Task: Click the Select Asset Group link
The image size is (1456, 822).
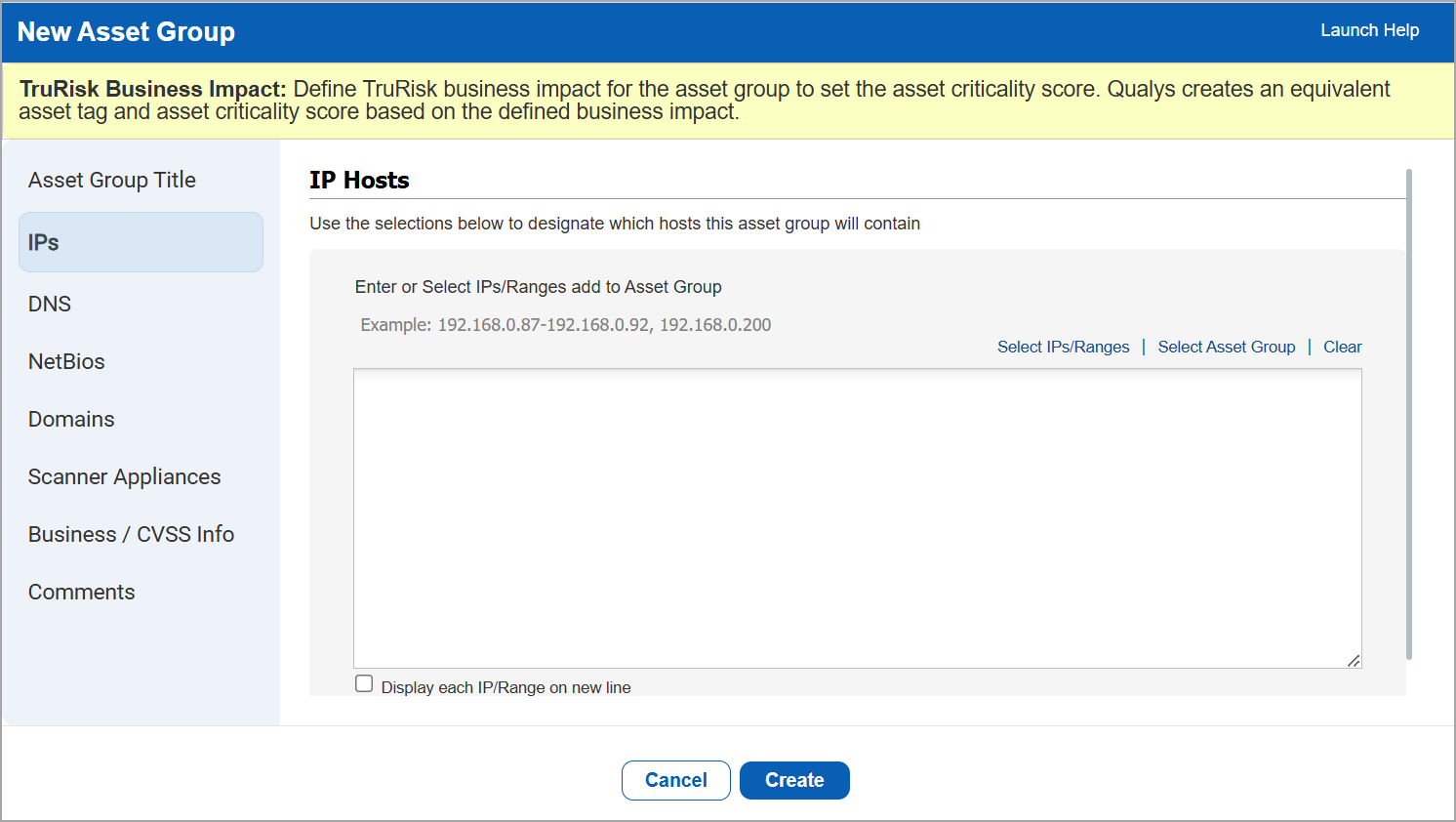Action: click(x=1227, y=347)
